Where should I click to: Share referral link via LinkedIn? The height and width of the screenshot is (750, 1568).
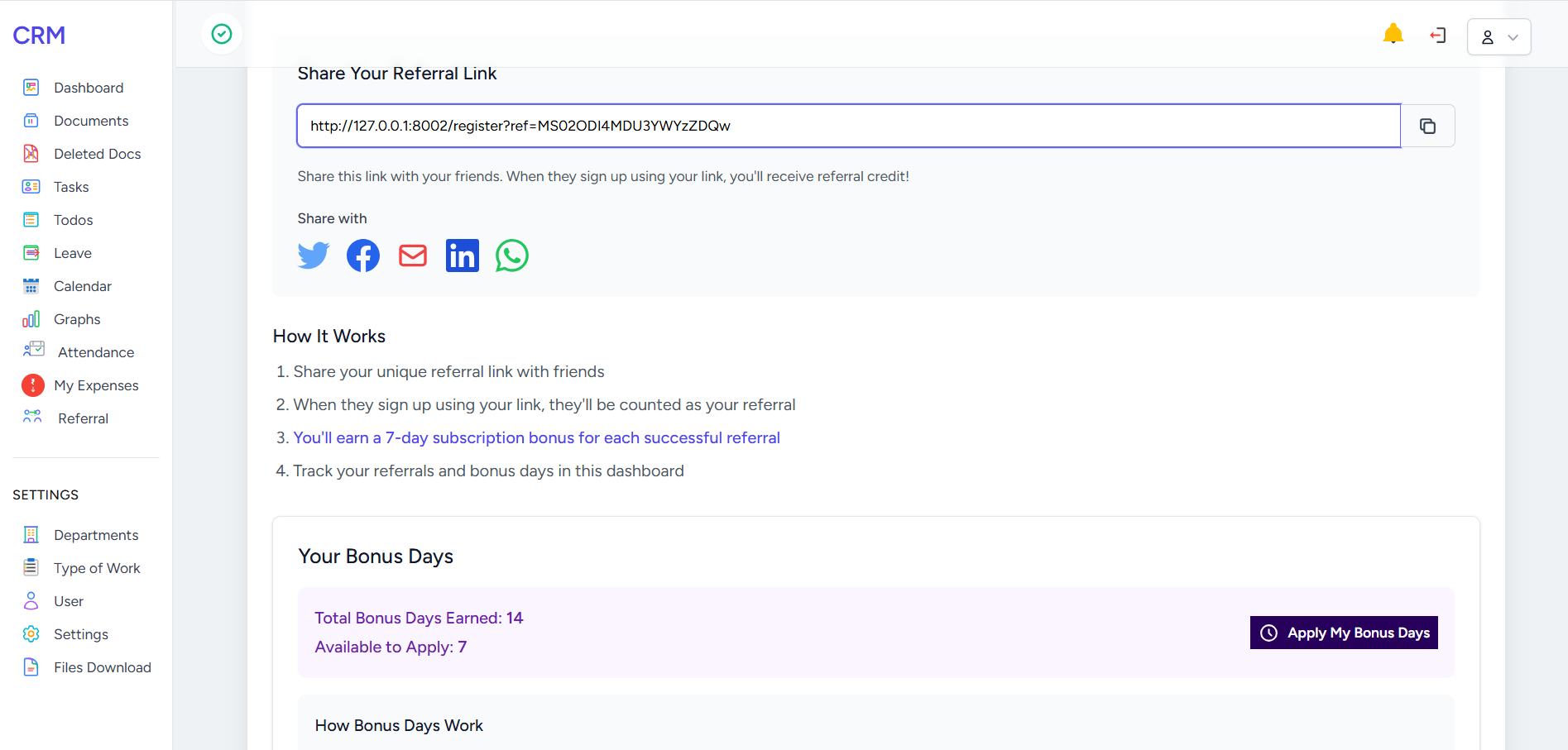coord(463,256)
